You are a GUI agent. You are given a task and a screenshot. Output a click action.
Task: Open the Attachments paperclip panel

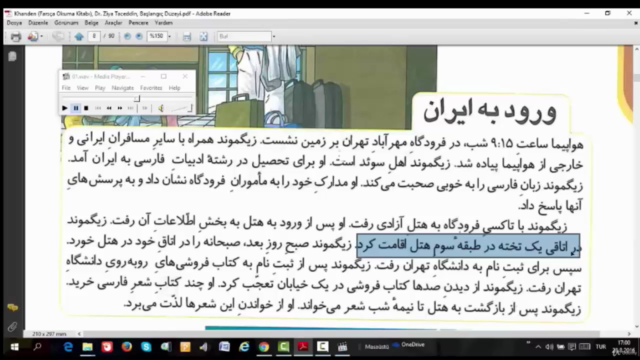[12, 327]
